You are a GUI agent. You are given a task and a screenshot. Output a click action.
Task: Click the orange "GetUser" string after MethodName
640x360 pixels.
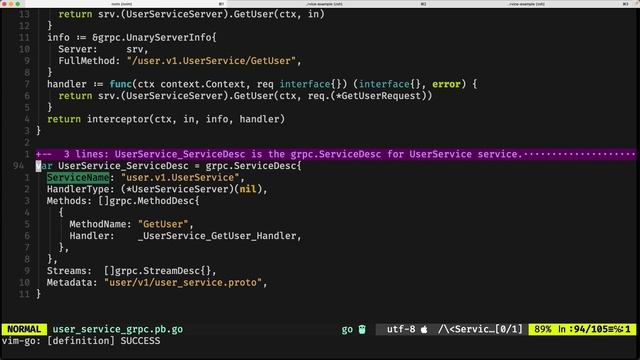pyautogui.click(x=163, y=224)
